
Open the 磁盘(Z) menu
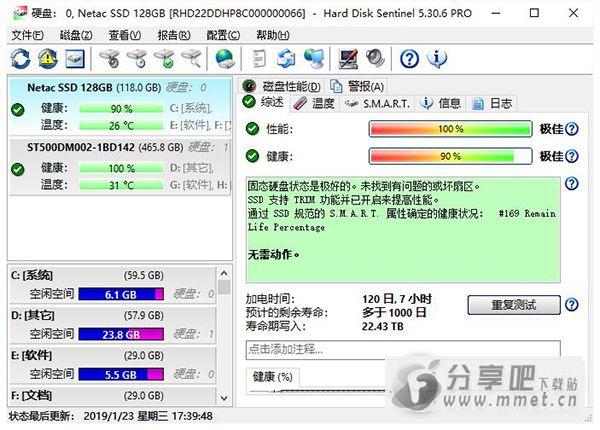point(76,35)
